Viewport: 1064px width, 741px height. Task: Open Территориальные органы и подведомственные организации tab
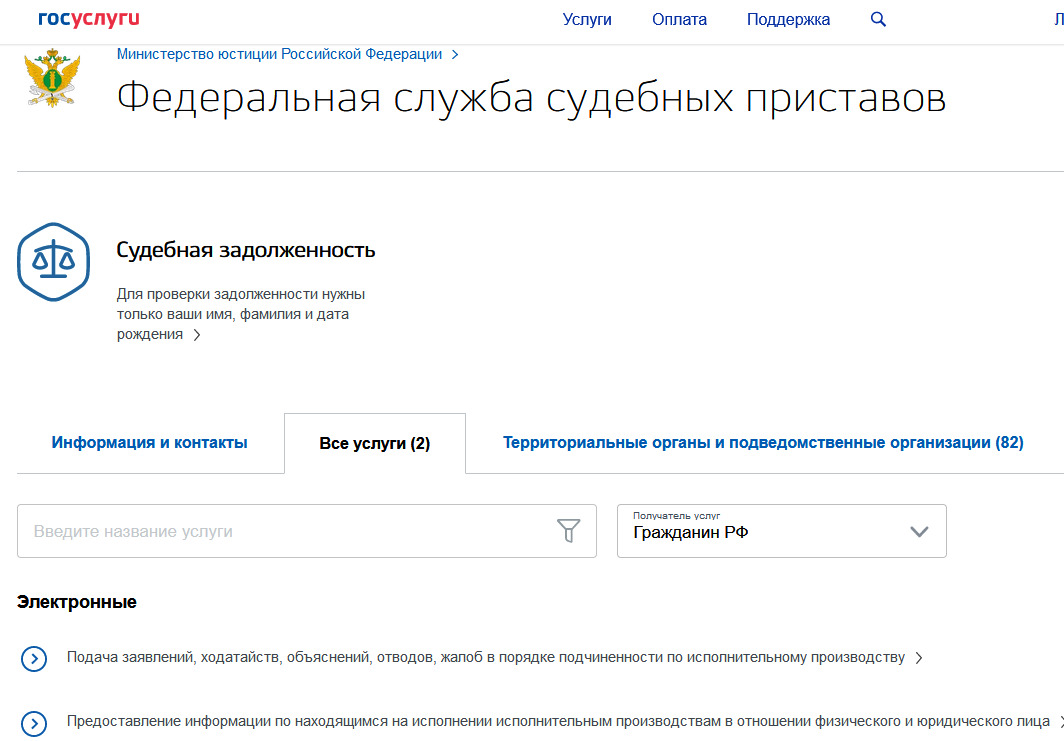click(763, 442)
